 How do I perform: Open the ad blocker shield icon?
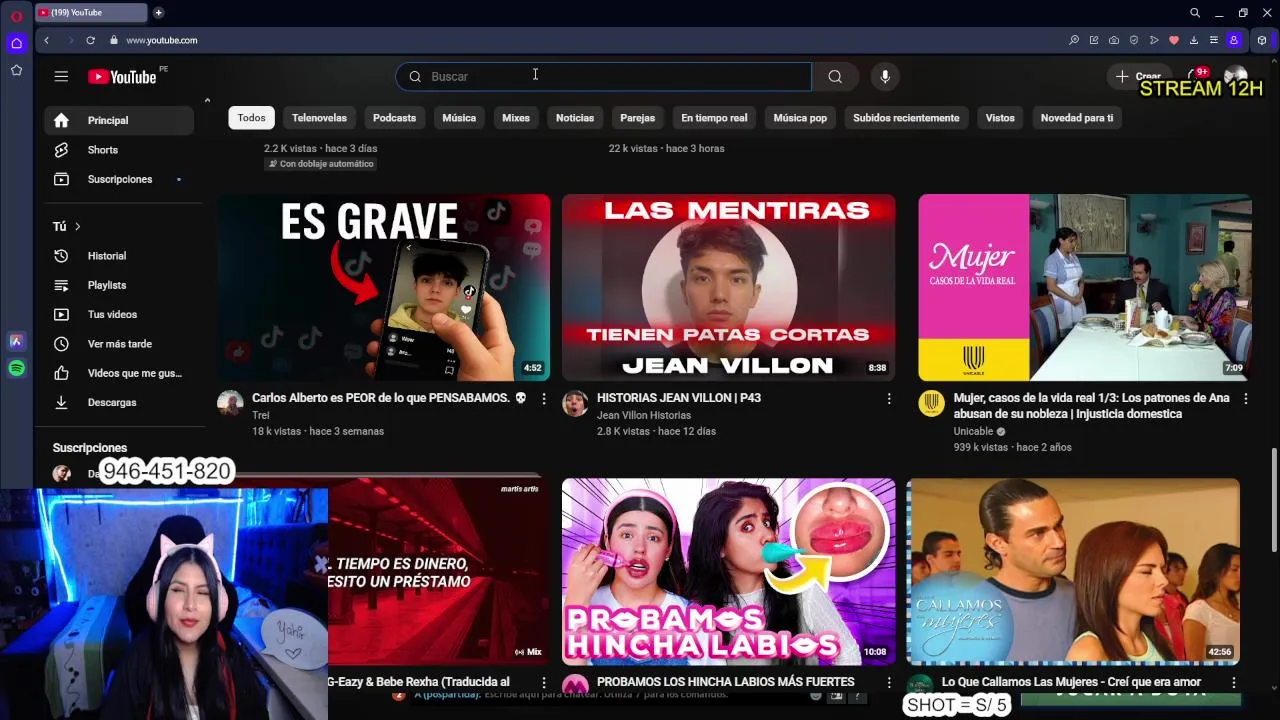click(1134, 40)
